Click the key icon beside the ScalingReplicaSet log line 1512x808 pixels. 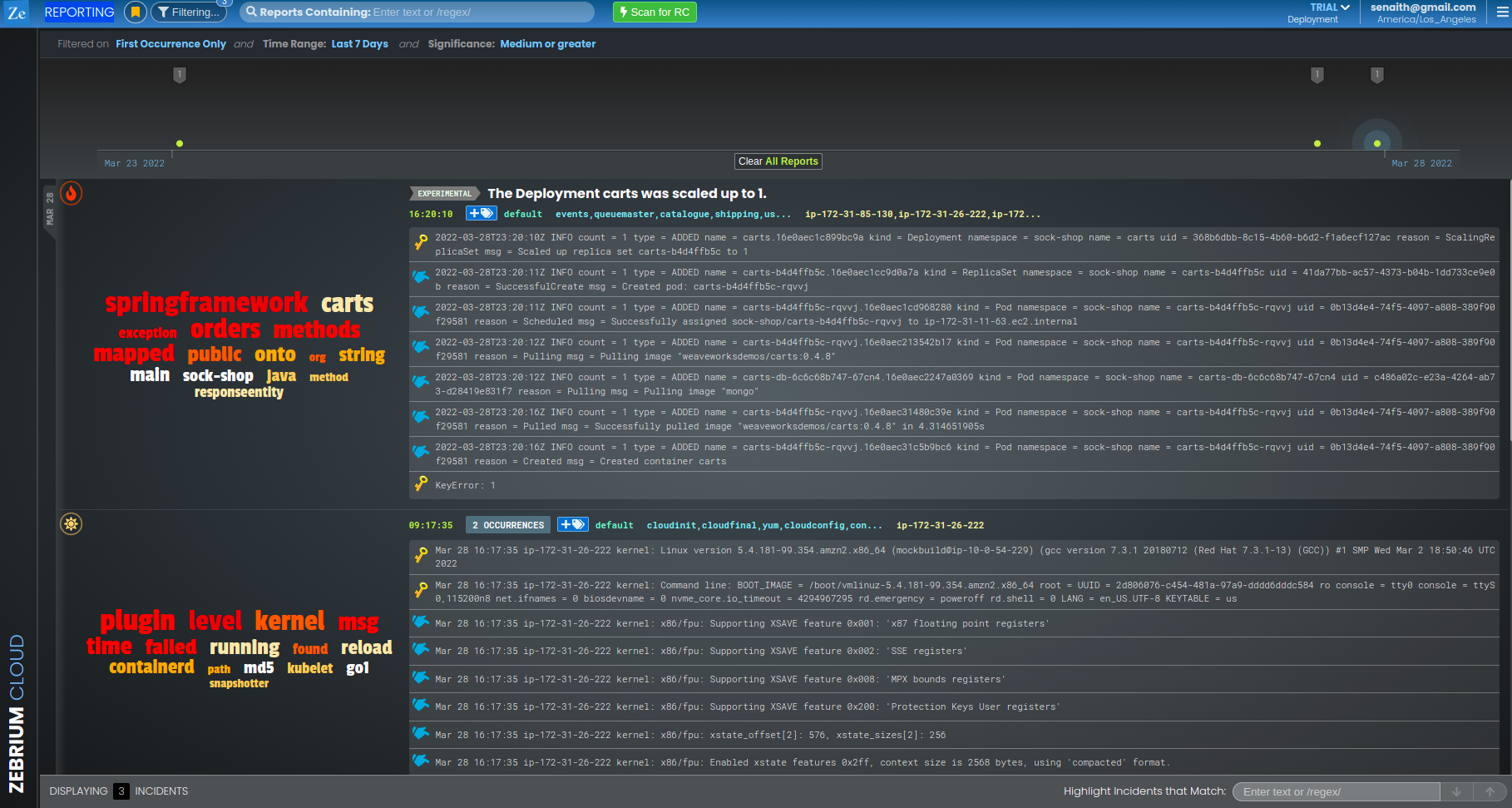421,242
